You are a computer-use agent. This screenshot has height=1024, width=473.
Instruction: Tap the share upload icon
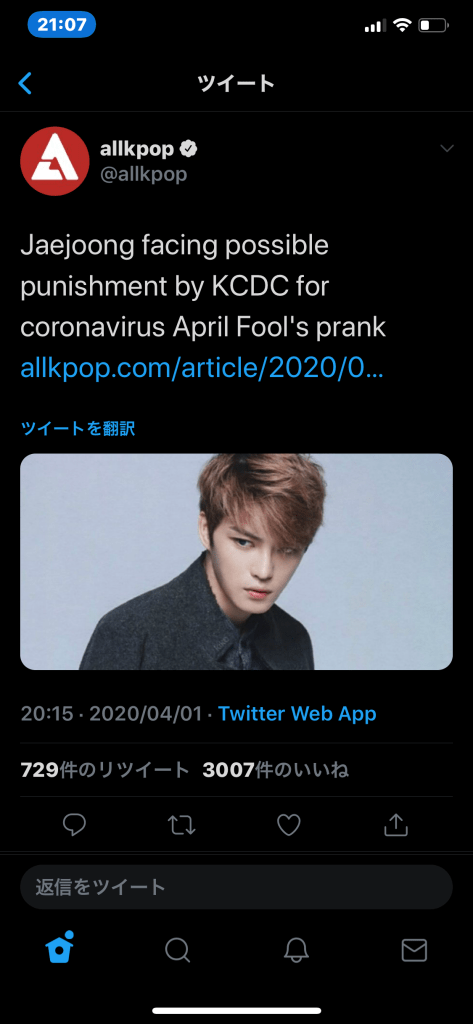[x=396, y=825]
